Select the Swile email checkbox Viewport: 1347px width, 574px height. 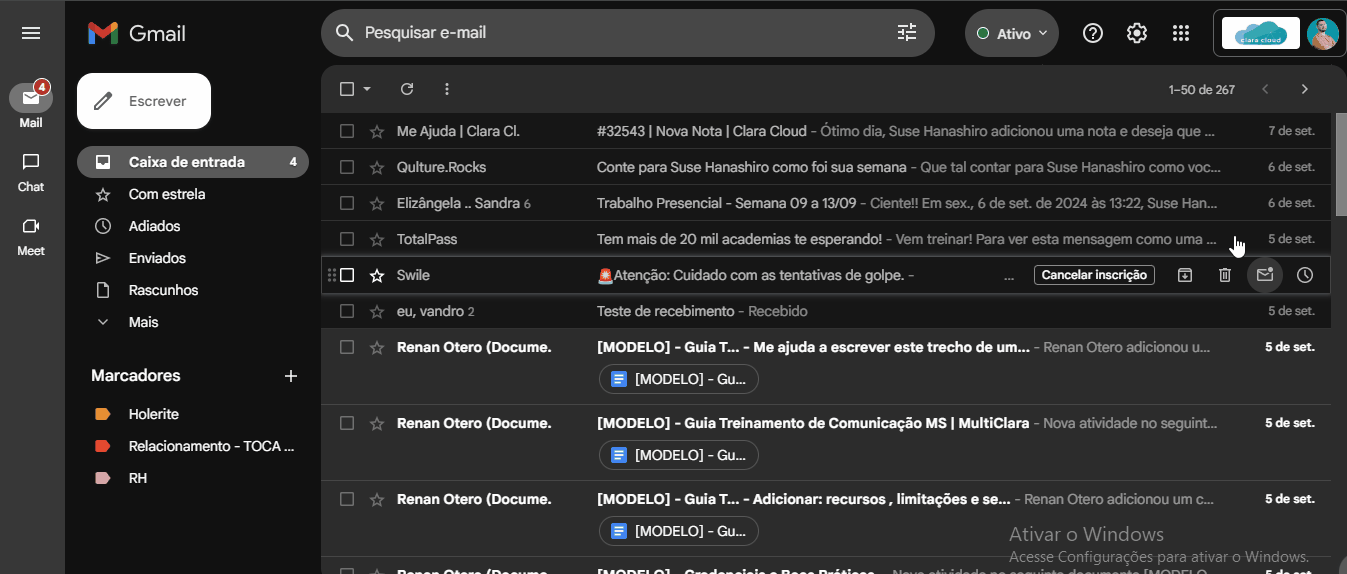tap(347, 275)
